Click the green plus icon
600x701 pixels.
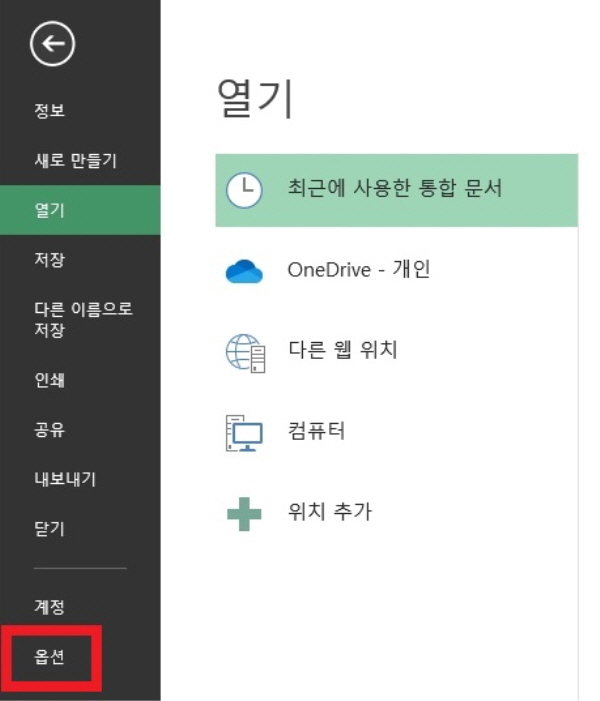[x=244, y=514]
